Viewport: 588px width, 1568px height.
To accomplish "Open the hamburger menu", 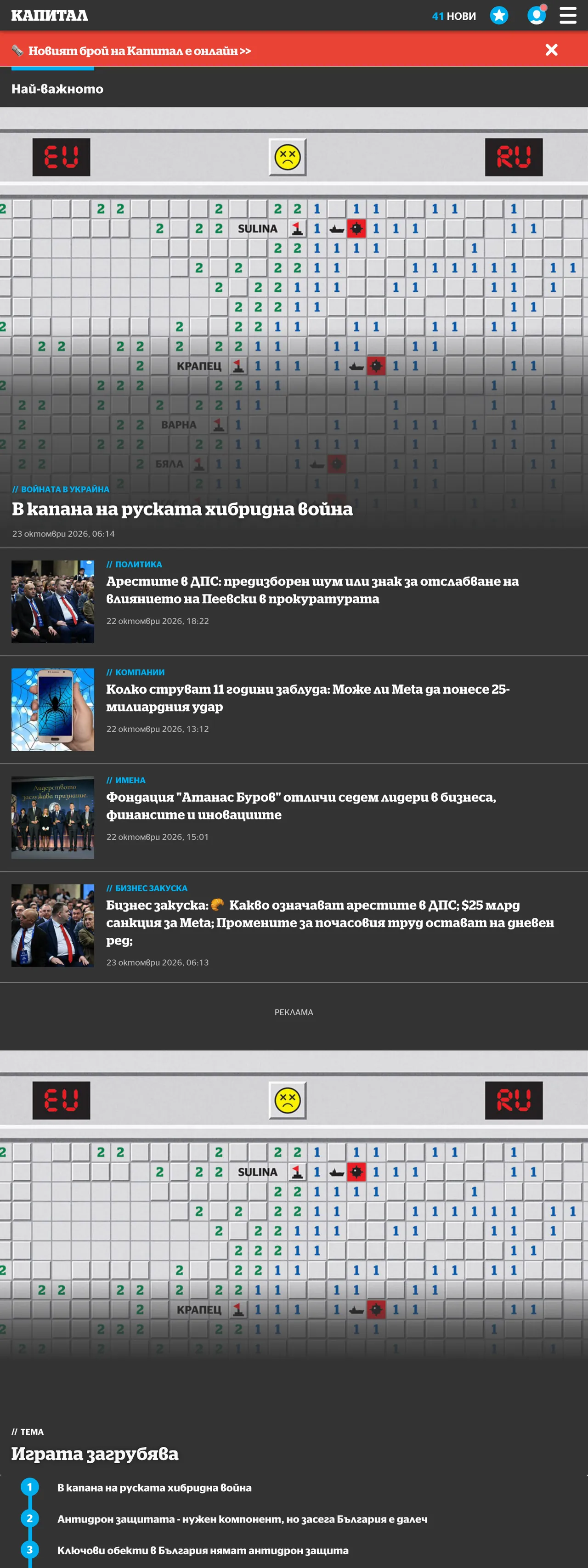I will (568, 15).
